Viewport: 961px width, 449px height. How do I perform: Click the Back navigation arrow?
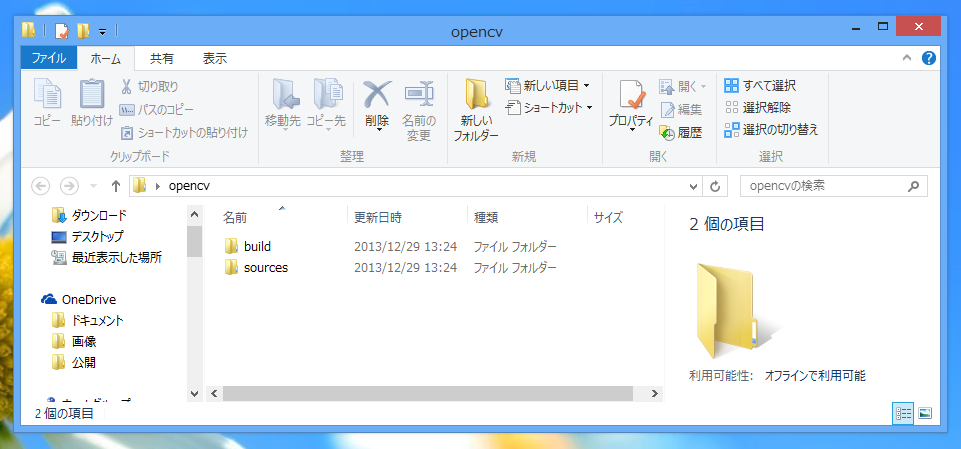40,186
